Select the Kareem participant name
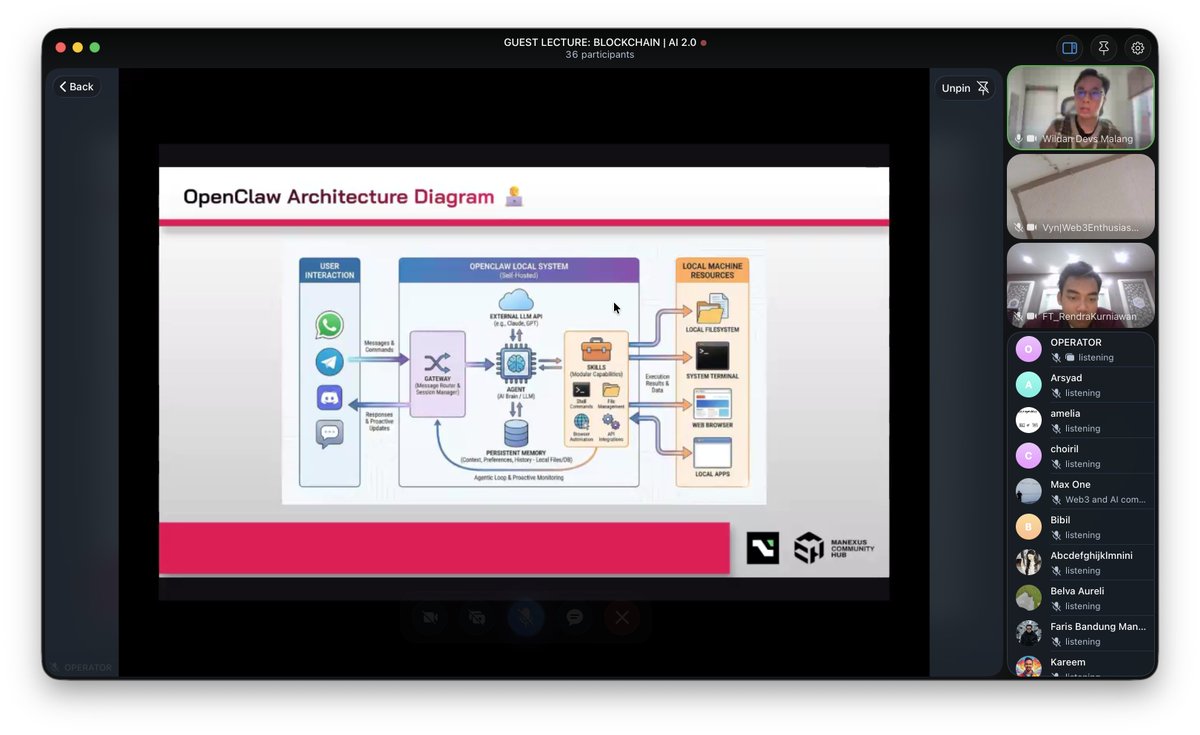Screen dimensions: 1200x735 (1068, 662)
